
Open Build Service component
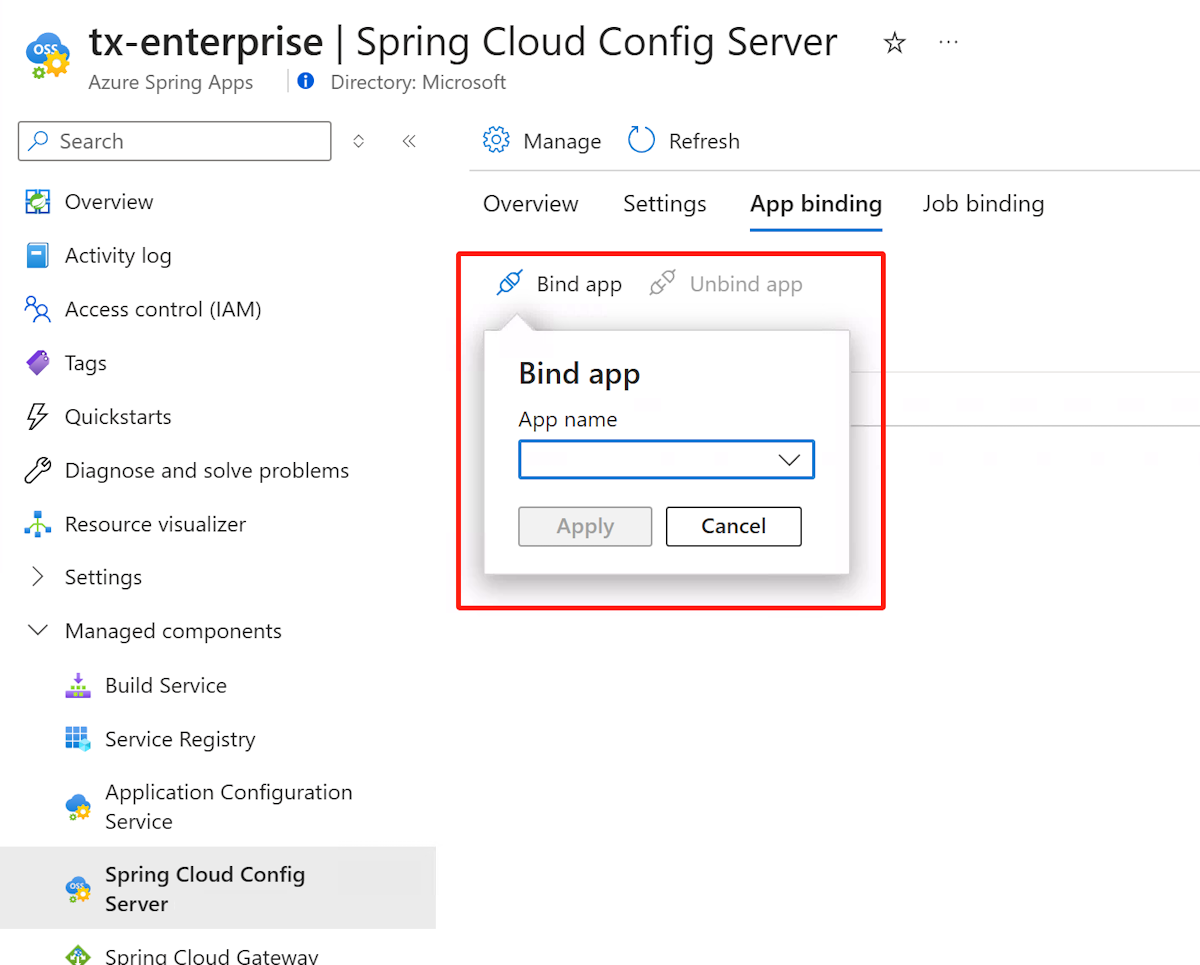165,685
